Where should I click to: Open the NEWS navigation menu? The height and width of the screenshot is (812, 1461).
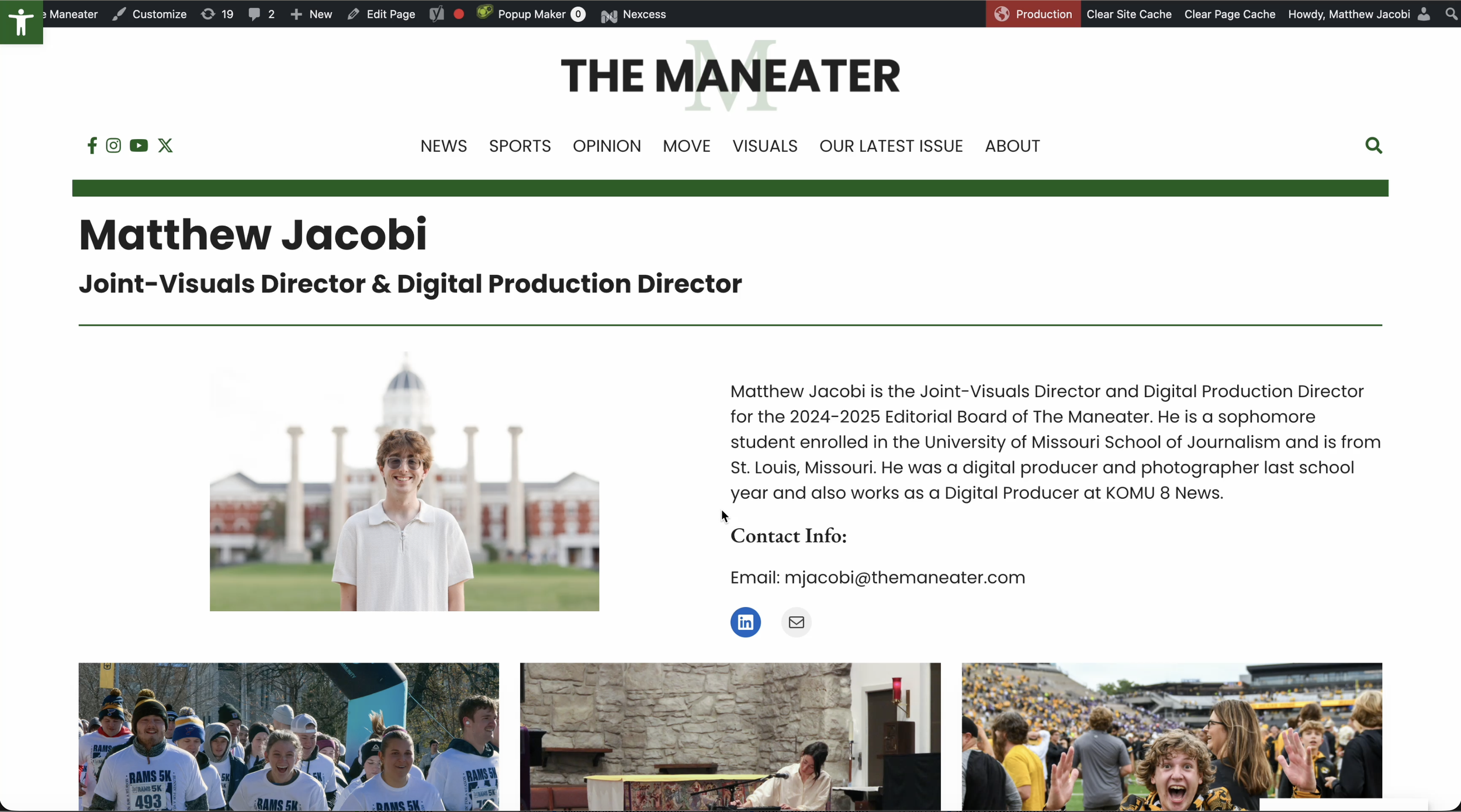(x=444, y=146)
